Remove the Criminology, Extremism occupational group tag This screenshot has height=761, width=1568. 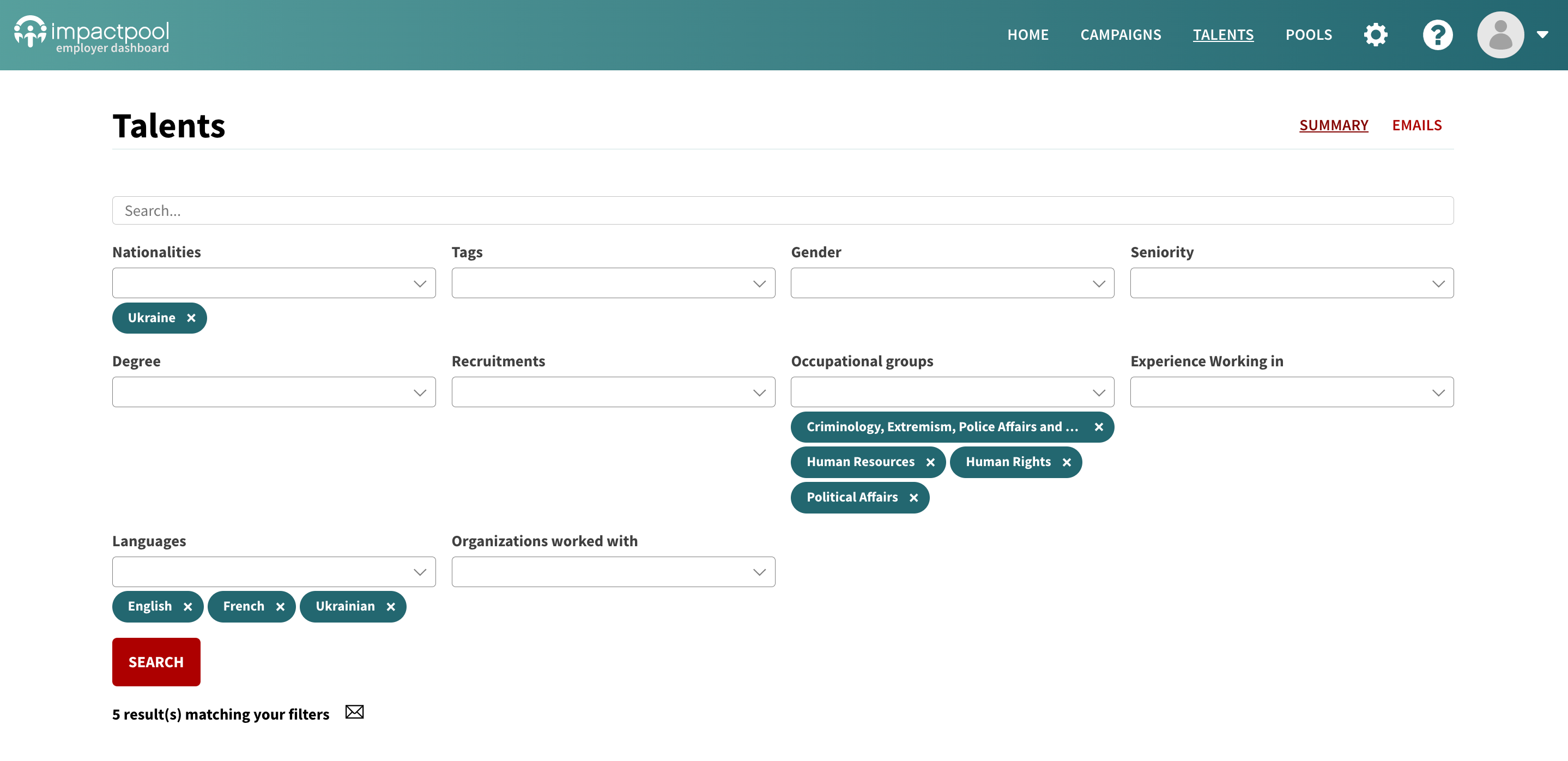pyautogui.click(x=1098, y=427)
